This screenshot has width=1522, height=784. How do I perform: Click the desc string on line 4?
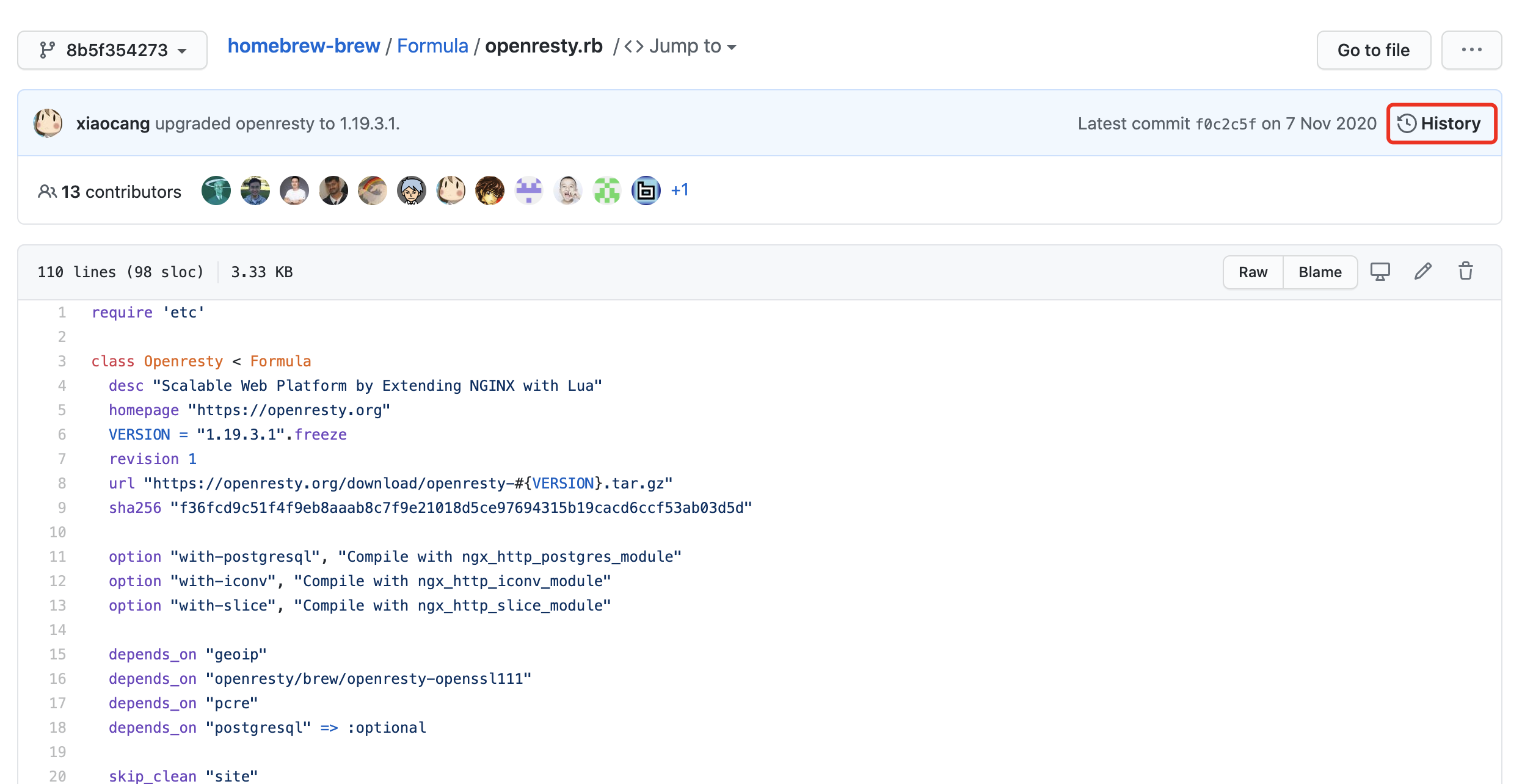[377, 386]
